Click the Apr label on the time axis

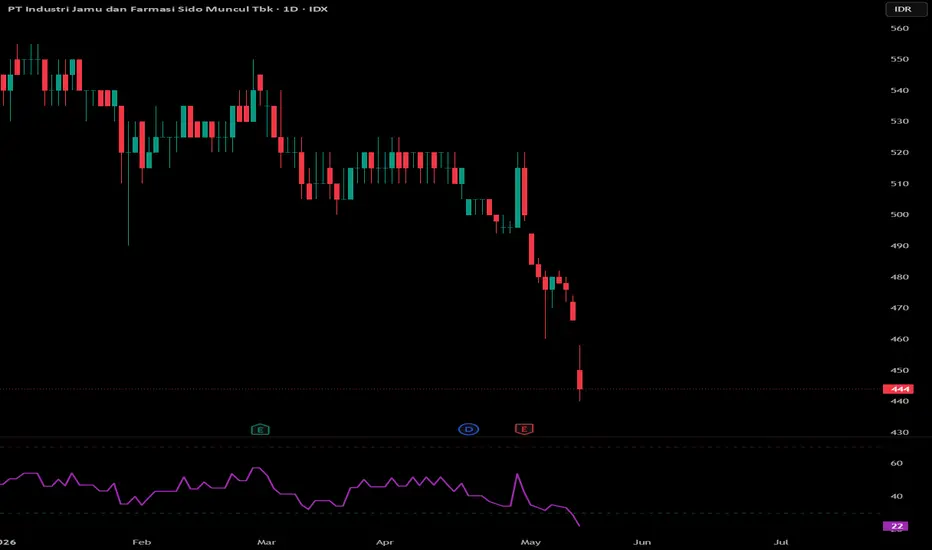pos(385,542)
